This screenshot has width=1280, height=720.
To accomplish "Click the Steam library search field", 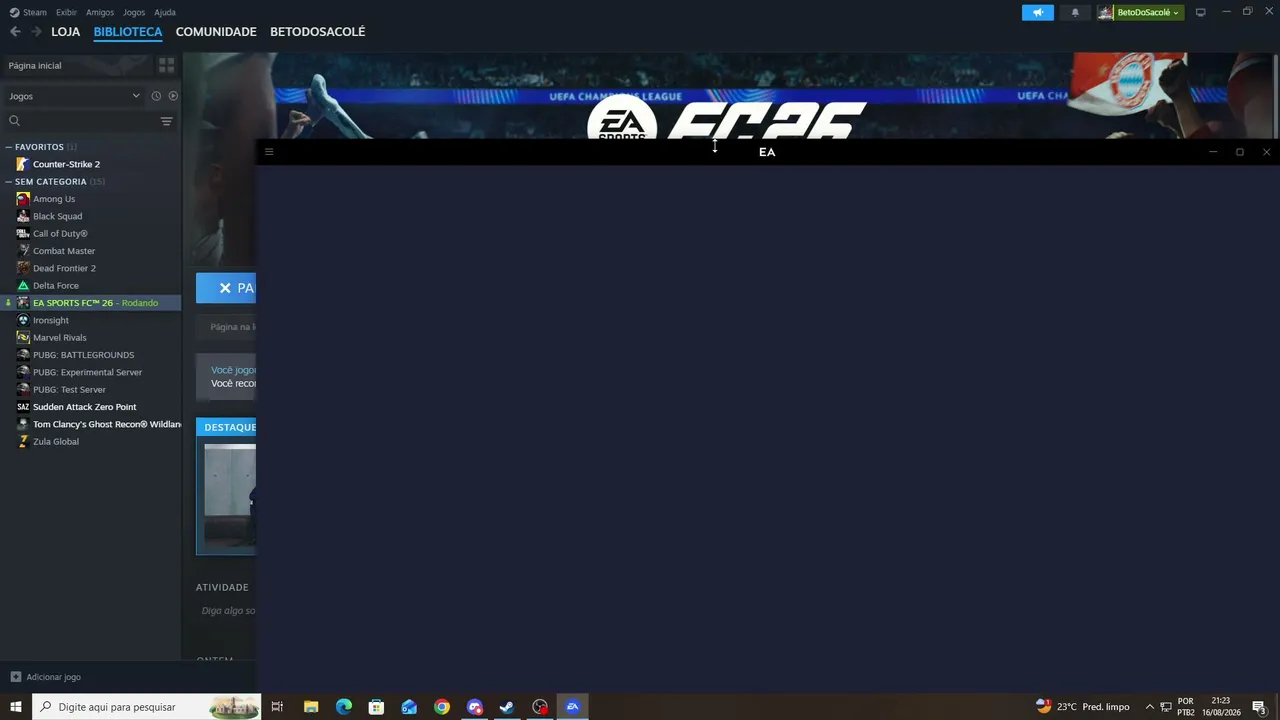I will (82, 121).
